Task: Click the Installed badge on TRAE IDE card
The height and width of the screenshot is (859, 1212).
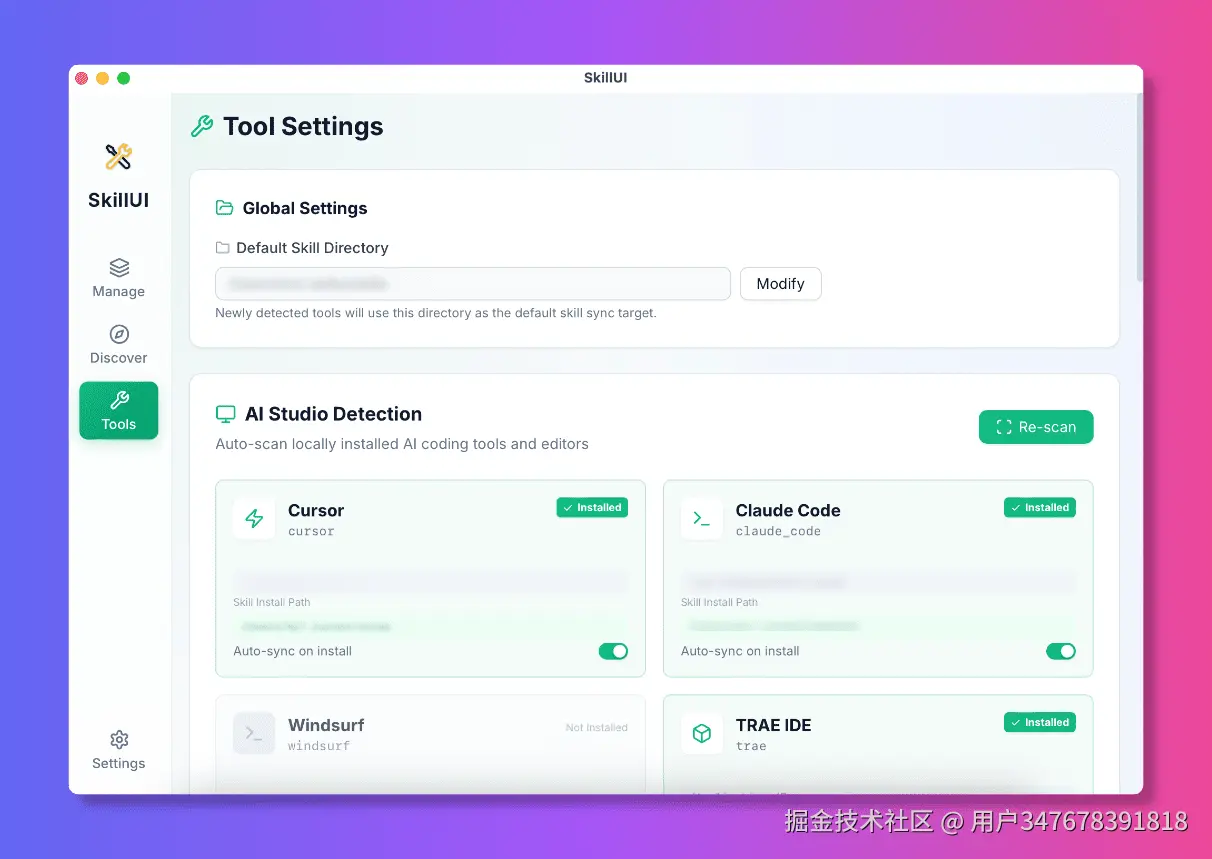Action: pyautogui.click(x=1040, y=722)
